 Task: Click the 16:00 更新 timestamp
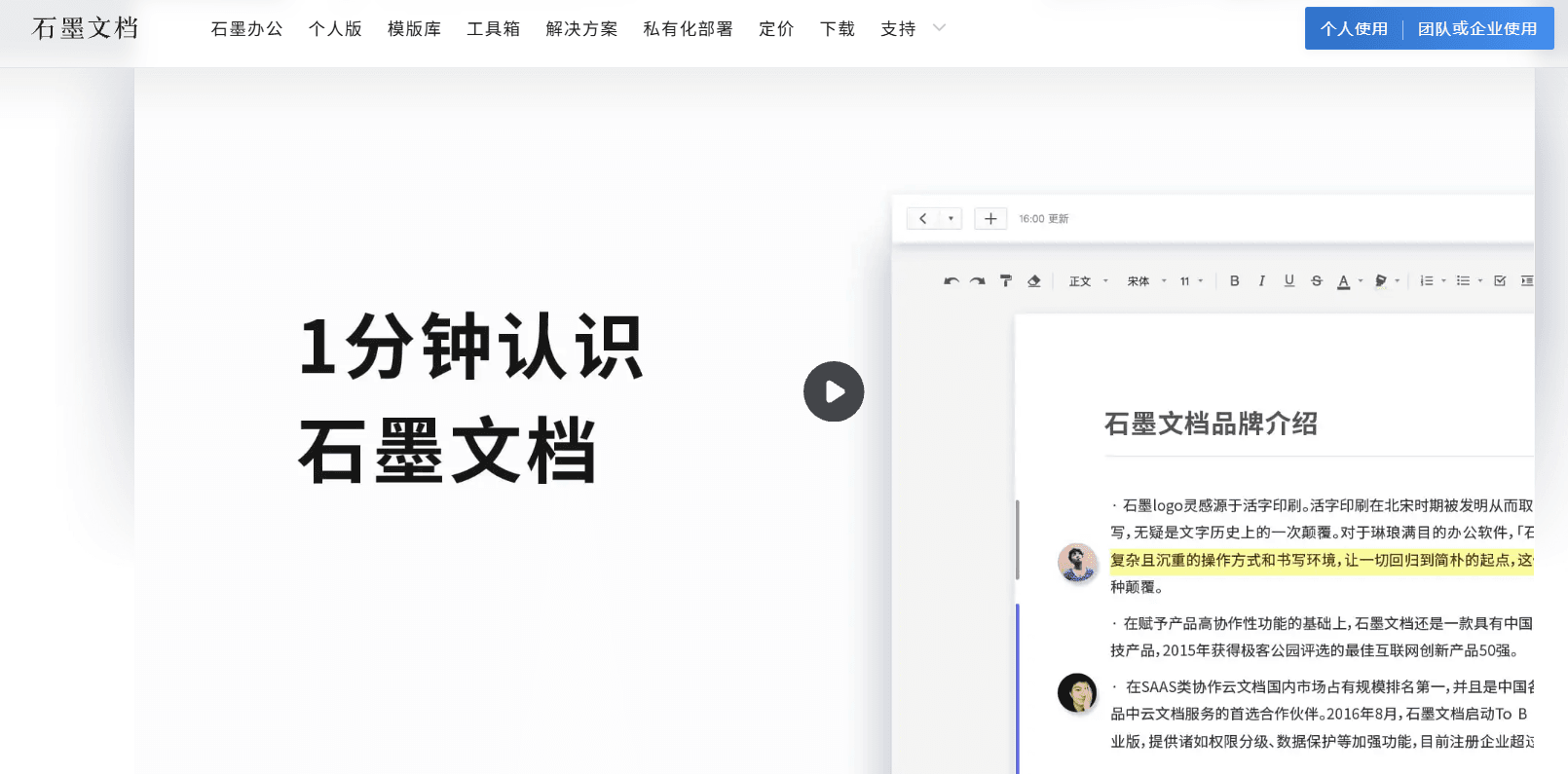tap(1044, 219)
